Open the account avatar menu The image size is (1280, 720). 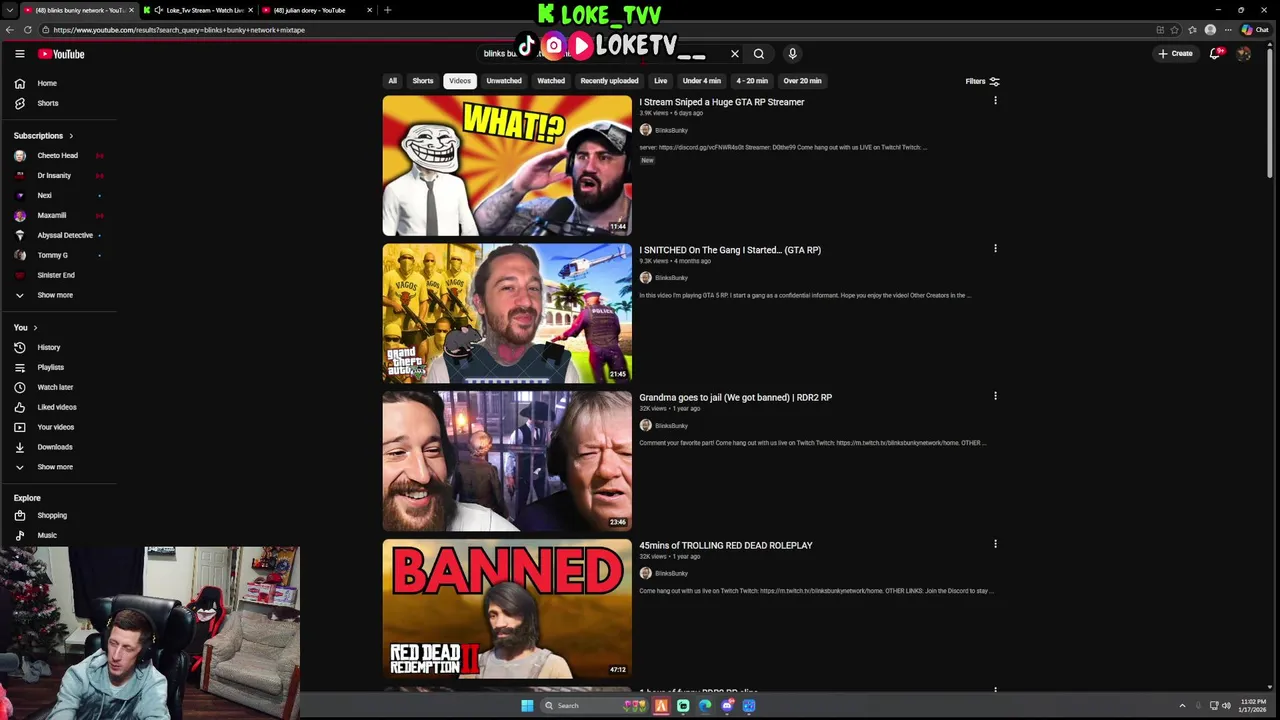coord(1243,54)
